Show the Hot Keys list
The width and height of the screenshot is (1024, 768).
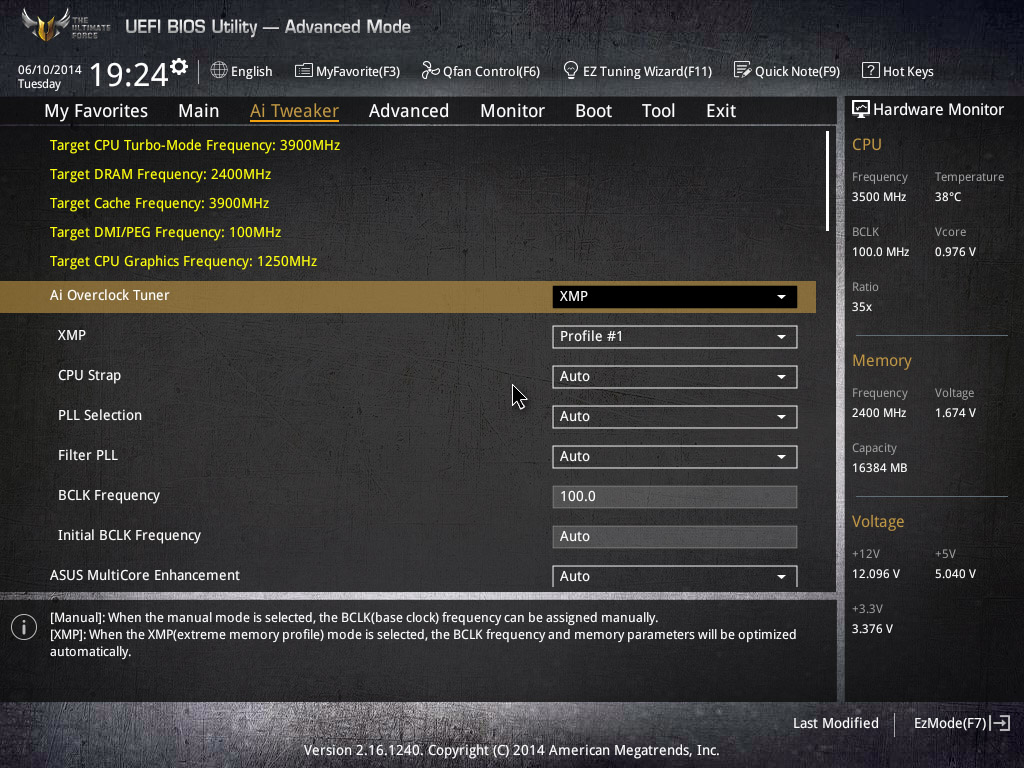click(x=898, y=71)
